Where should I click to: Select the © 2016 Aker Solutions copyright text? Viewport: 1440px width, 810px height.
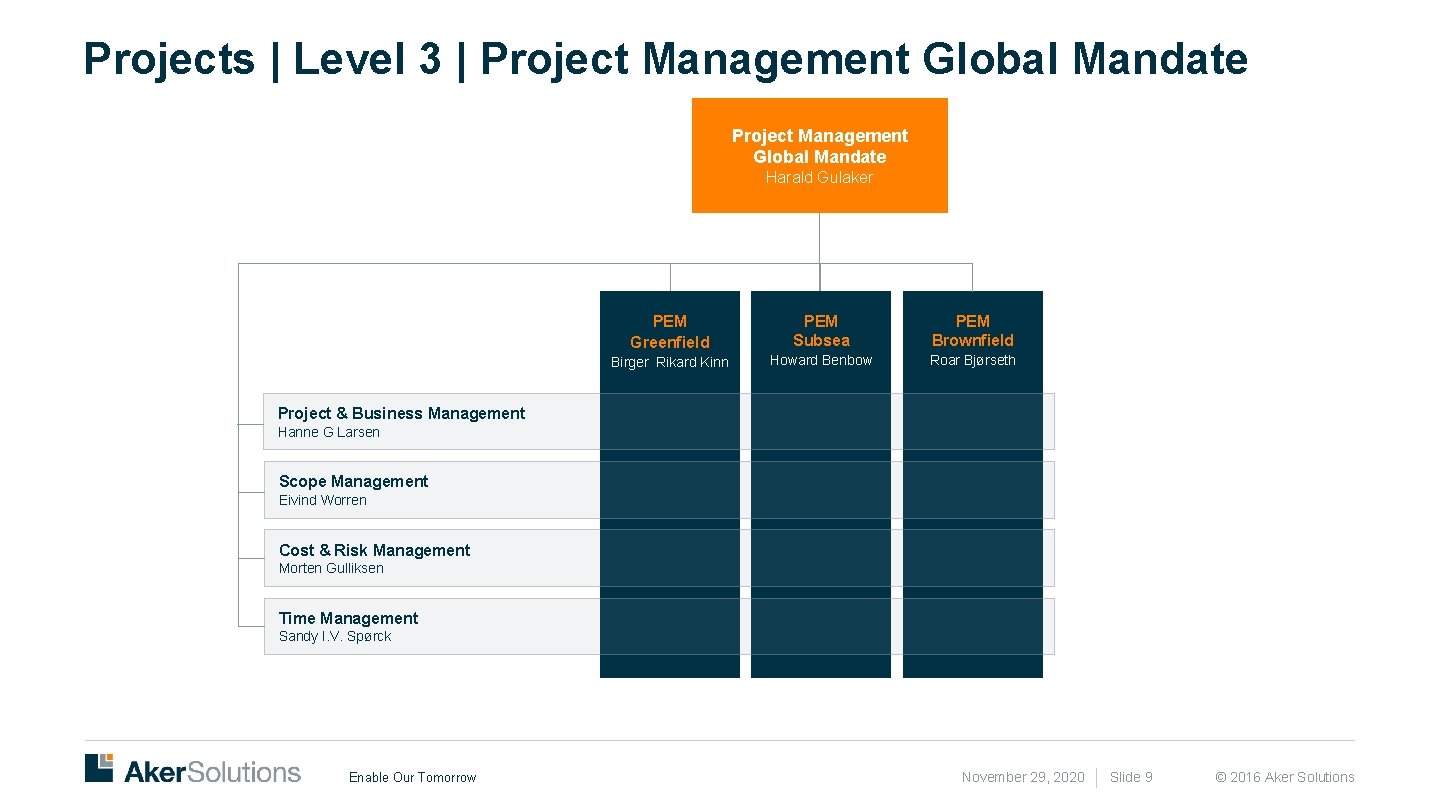[1285, 777]
